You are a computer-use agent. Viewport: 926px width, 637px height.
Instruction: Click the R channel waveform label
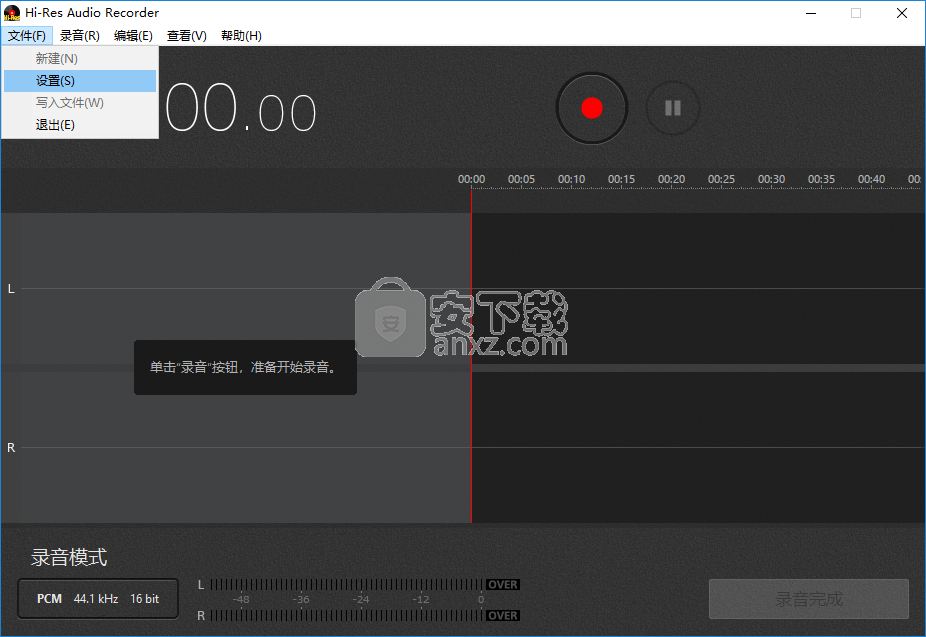coord(11,447)
